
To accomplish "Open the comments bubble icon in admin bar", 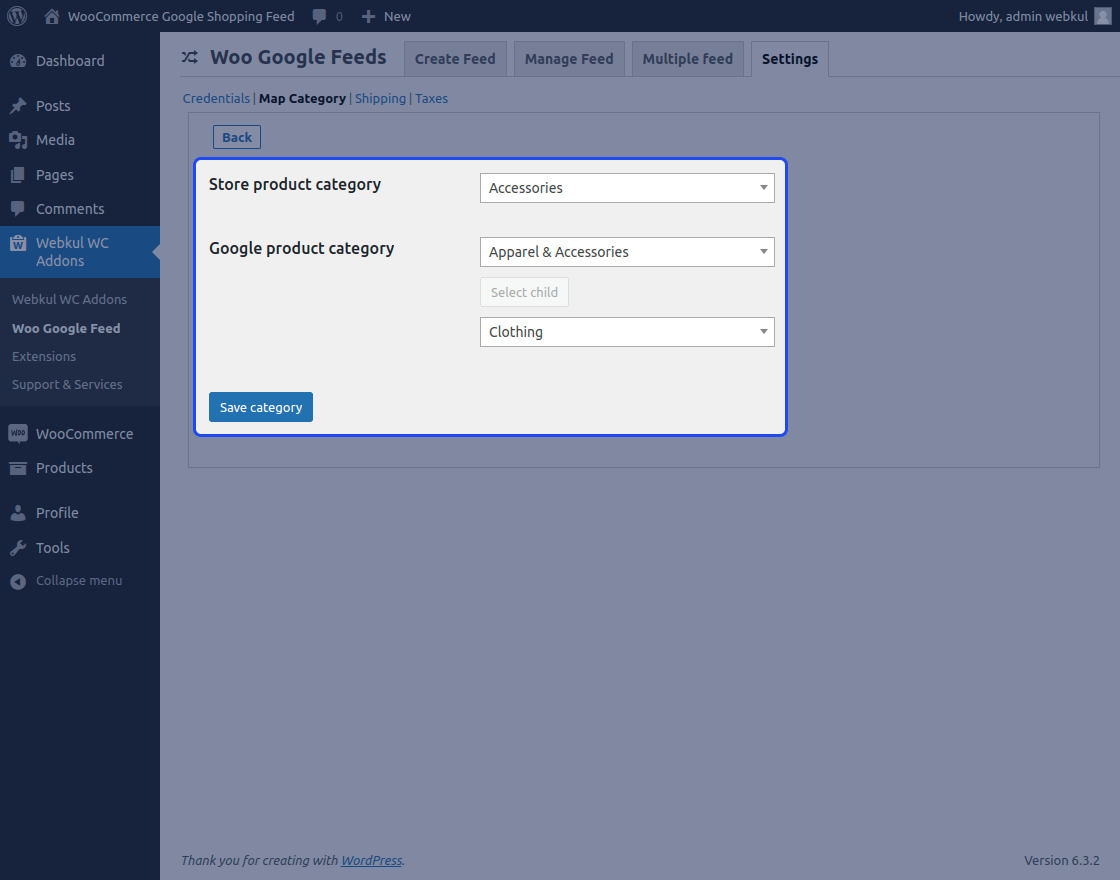I will point(319,16).
